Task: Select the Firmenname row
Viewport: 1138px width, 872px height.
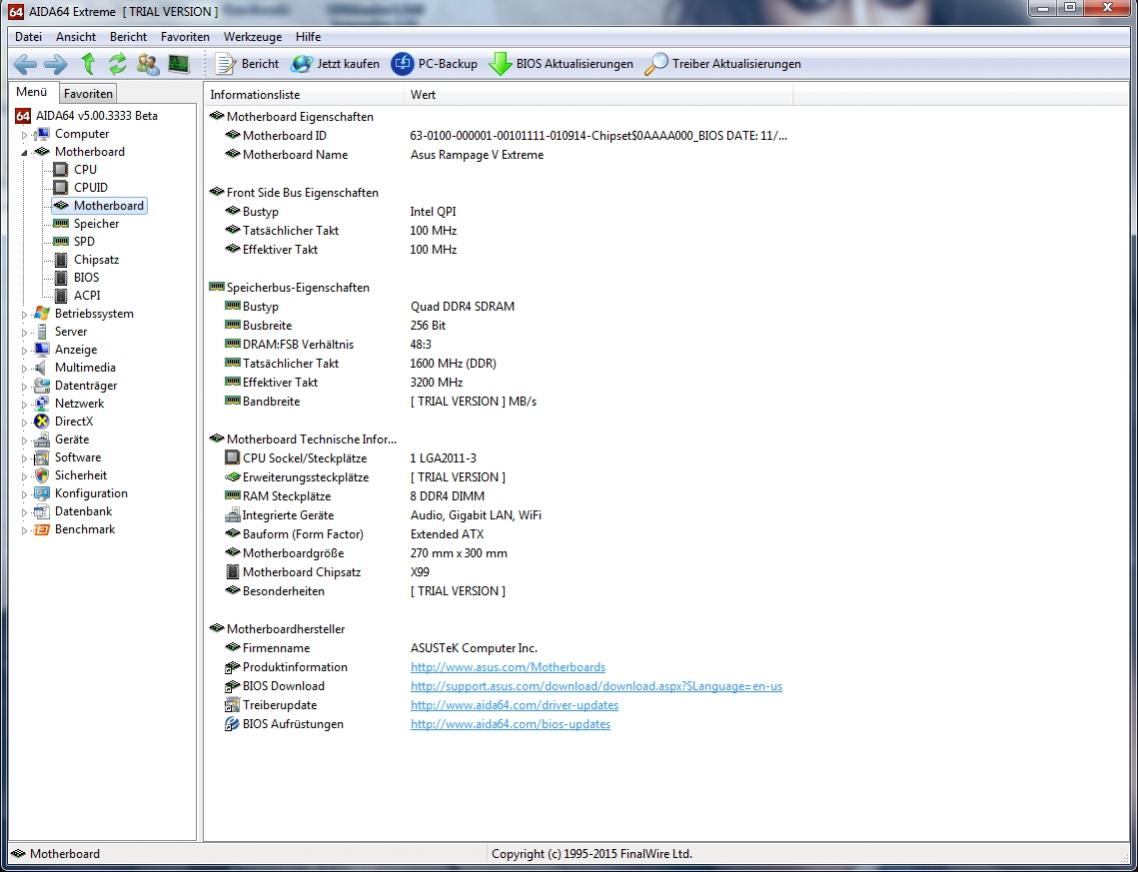Action: (381, 648)
